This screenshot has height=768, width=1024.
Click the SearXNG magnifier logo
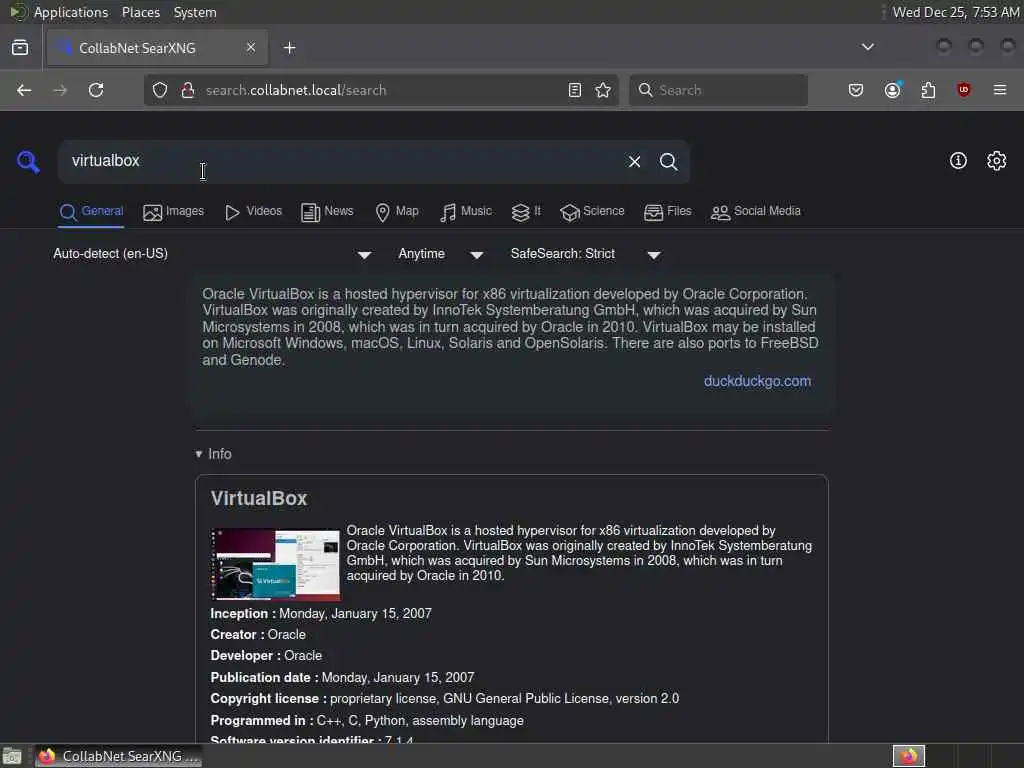[x=28, y=161]
